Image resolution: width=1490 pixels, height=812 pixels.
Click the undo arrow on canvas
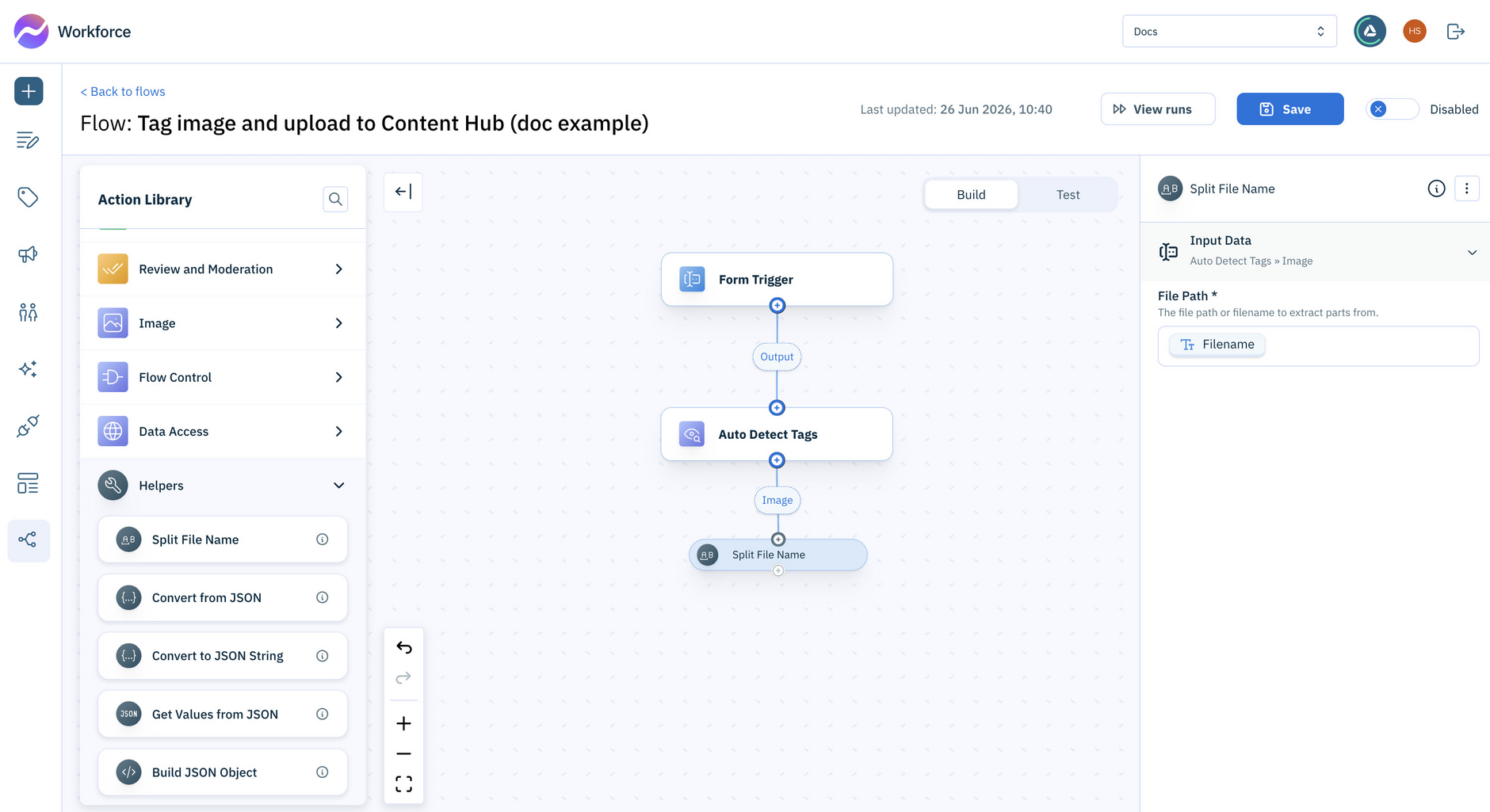point(403,648)
